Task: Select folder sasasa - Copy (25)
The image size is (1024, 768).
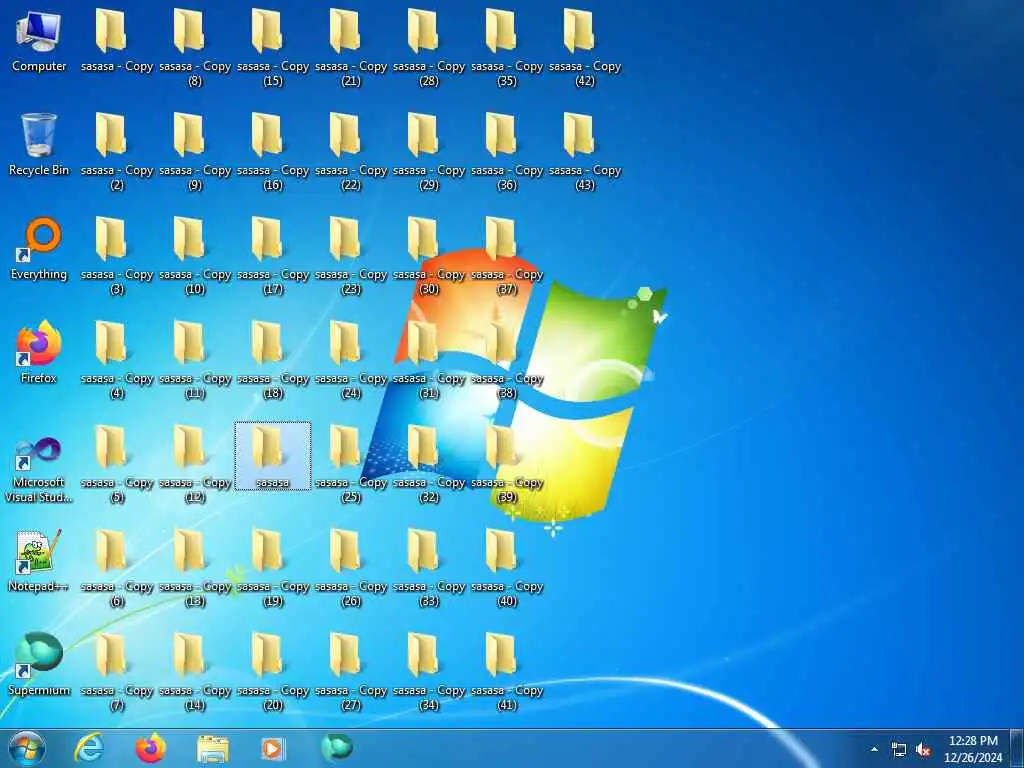Action: click(351, 464)
